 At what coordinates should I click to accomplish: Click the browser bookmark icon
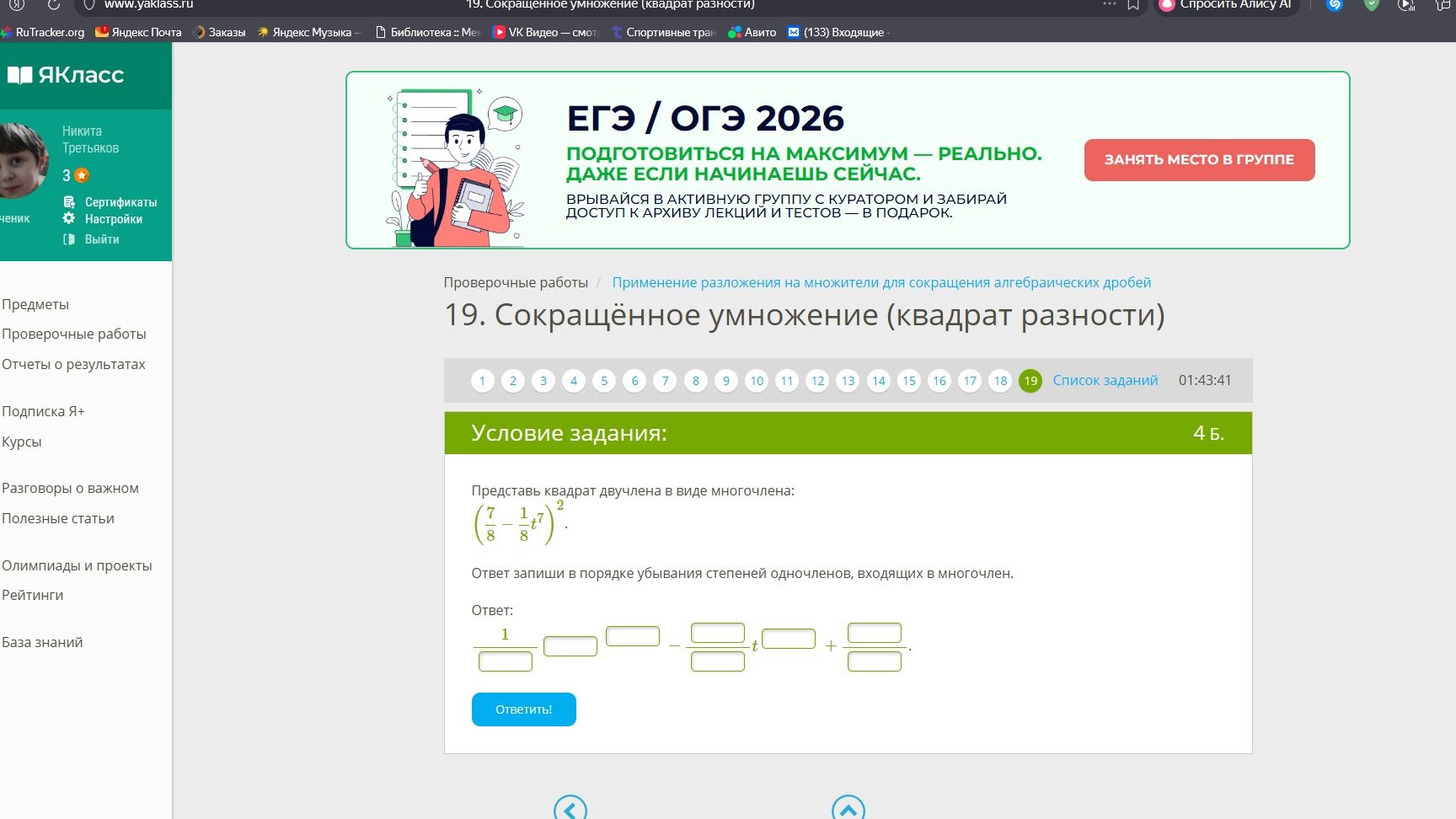1133,4
